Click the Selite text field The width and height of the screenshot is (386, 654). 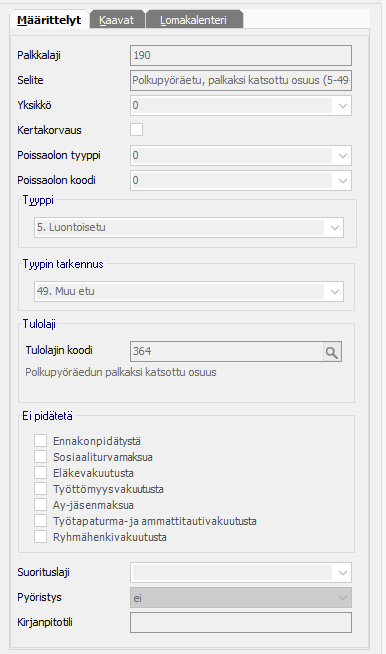241,80
